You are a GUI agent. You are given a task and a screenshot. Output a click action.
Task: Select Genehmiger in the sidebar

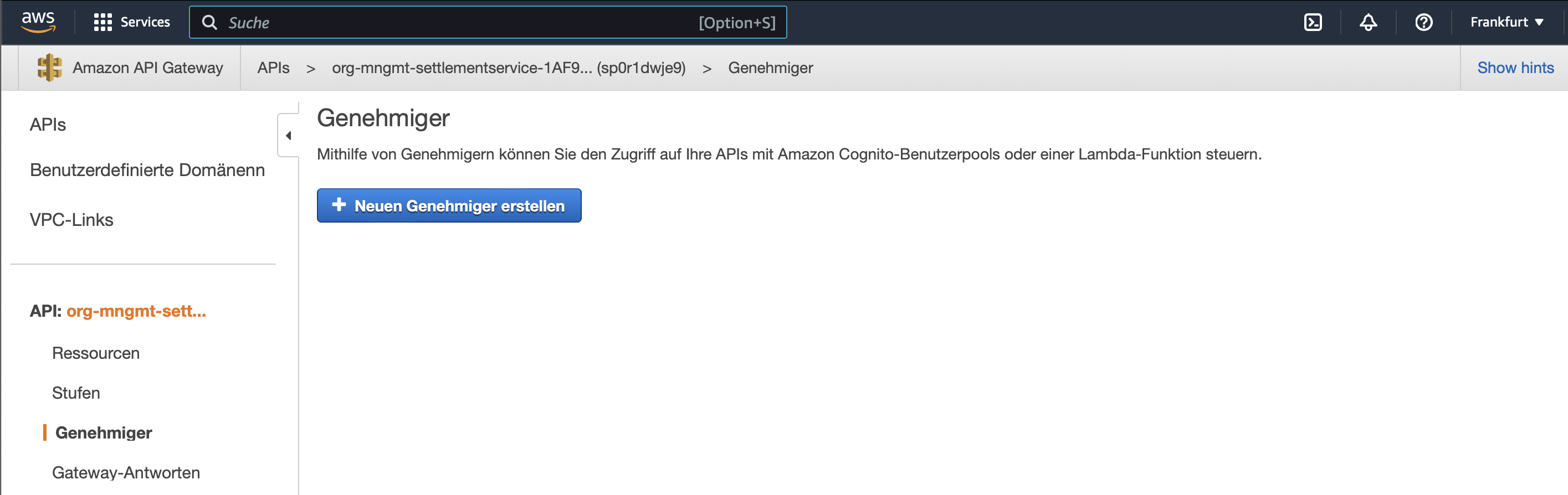point(104,433)
